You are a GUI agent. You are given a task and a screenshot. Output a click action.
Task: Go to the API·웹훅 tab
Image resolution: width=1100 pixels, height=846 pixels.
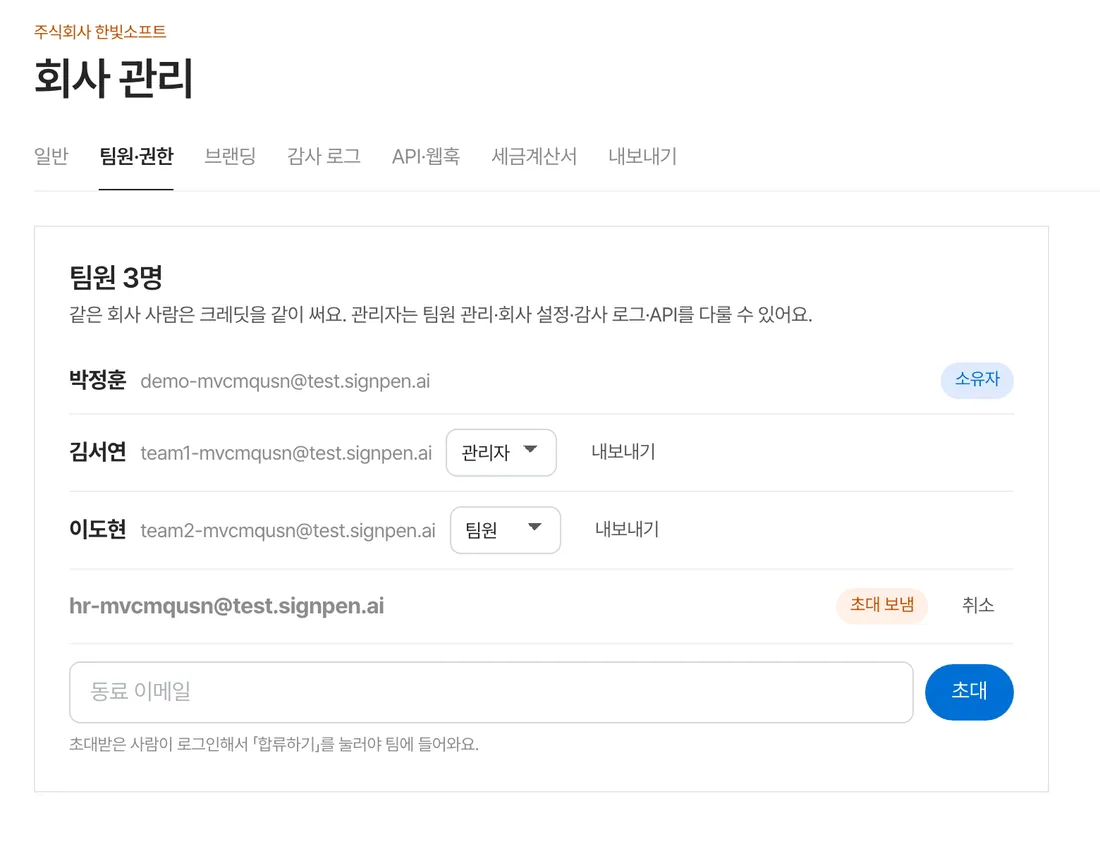click(426, 156)
